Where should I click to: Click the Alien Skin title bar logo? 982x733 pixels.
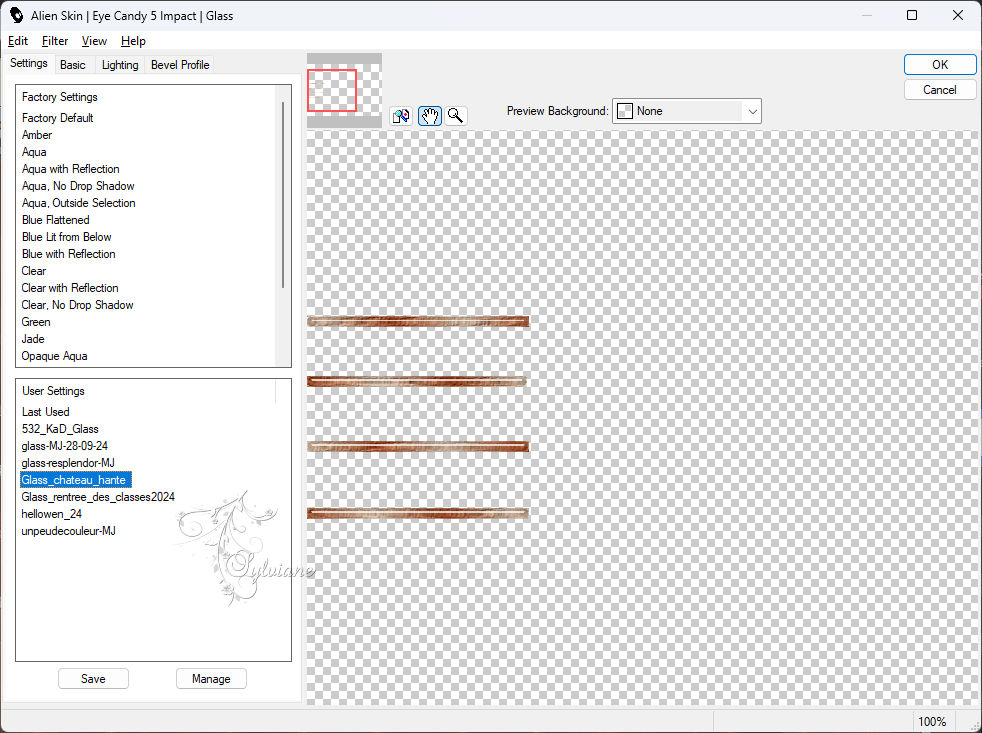[x=16, y=15]
